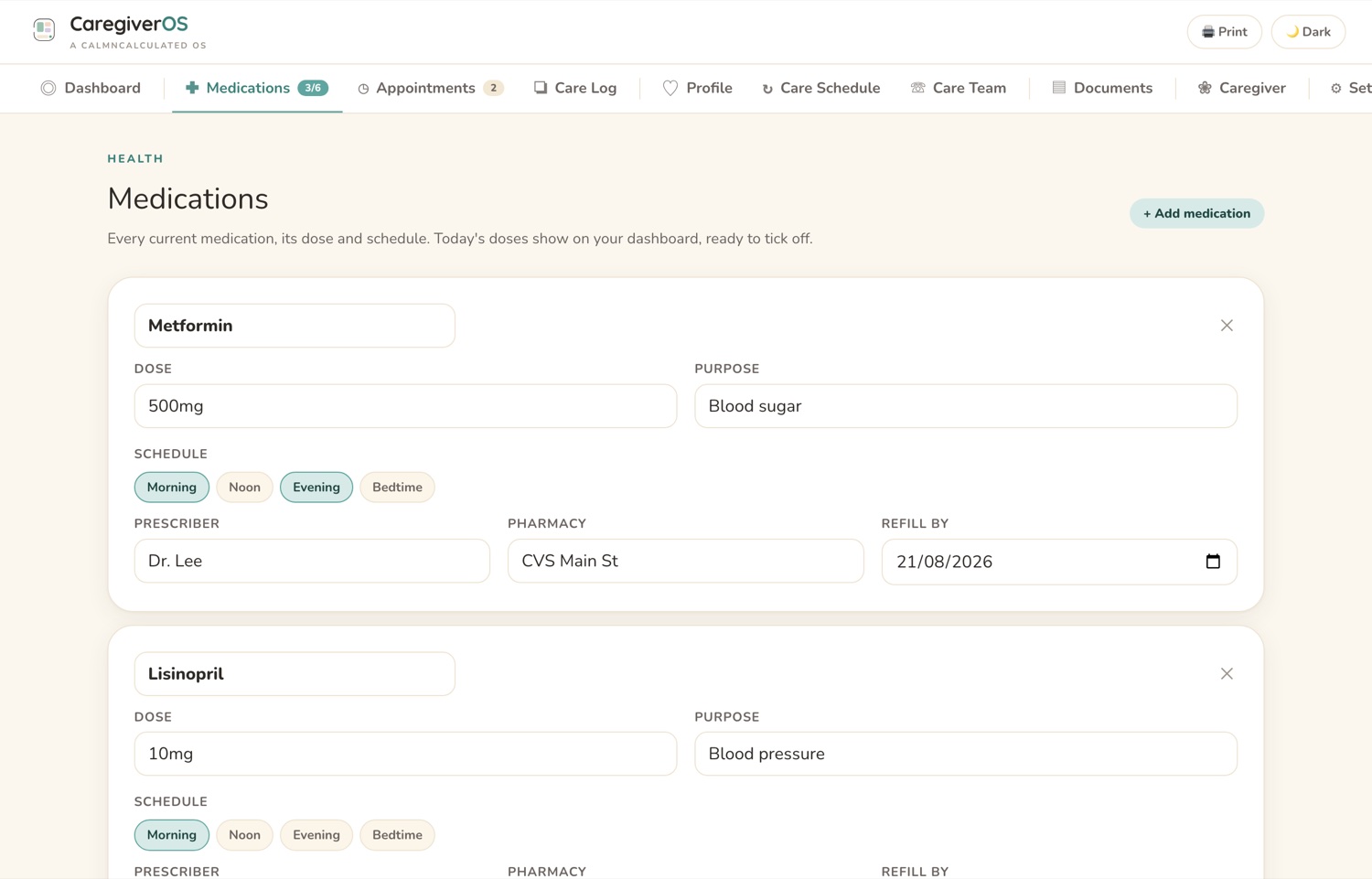Click the Print button
The width and height of the screenshot is (1372, 879).
(1224, 32)
